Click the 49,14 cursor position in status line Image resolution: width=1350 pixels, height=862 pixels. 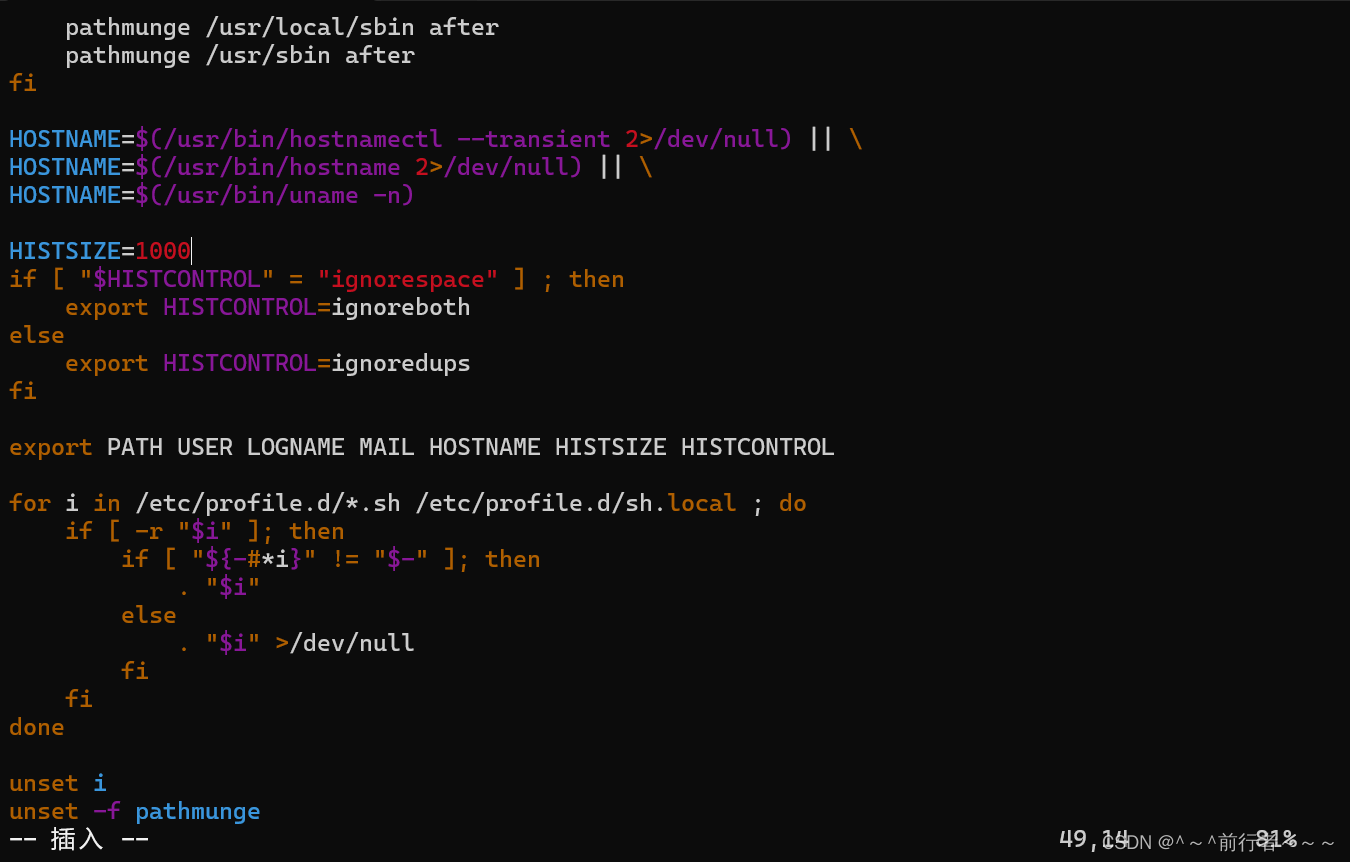click(1093, 839)
